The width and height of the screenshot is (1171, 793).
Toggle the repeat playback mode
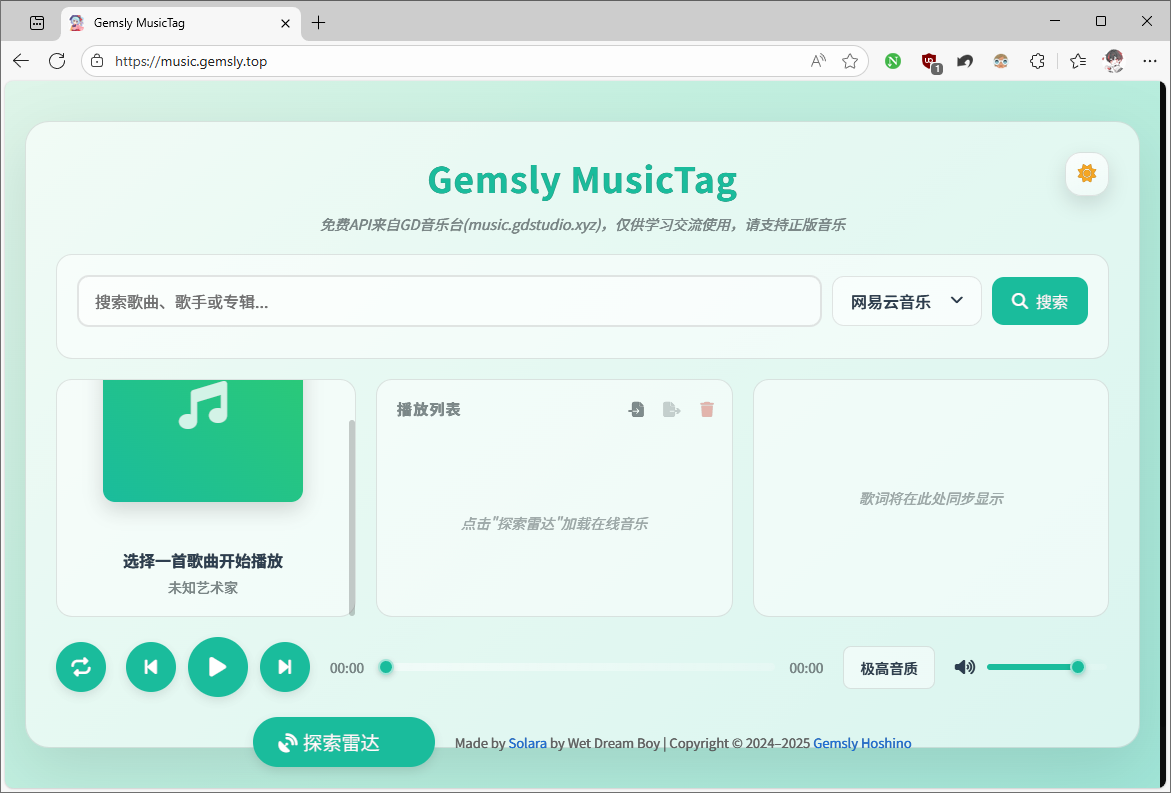[81, 667]
